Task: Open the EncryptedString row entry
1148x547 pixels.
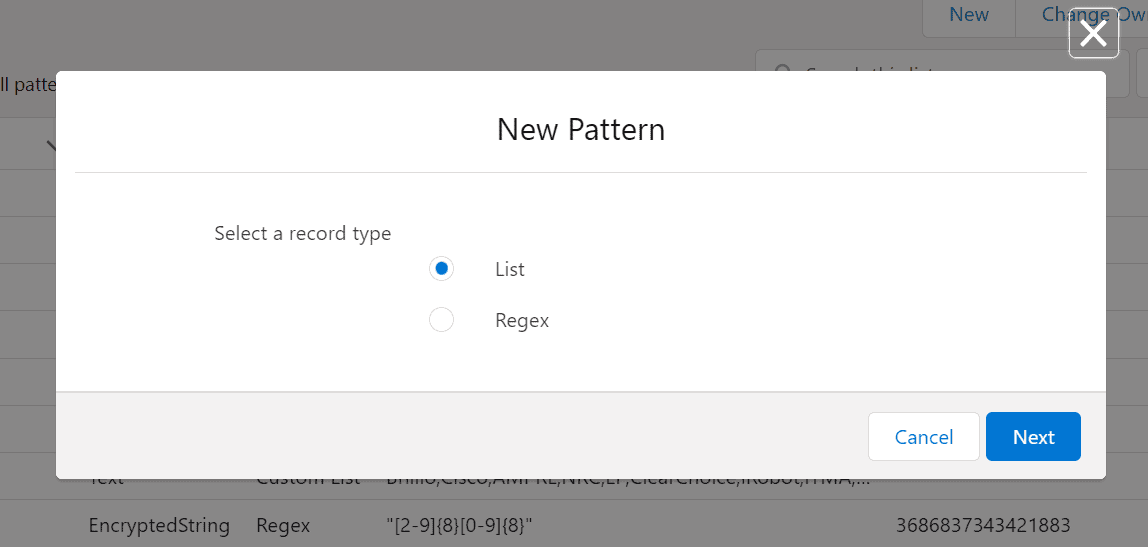Action: point(159,525)
